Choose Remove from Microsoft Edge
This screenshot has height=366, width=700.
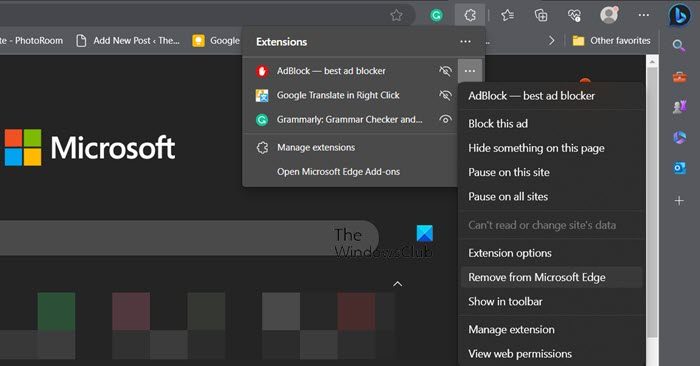click(552, 277)
